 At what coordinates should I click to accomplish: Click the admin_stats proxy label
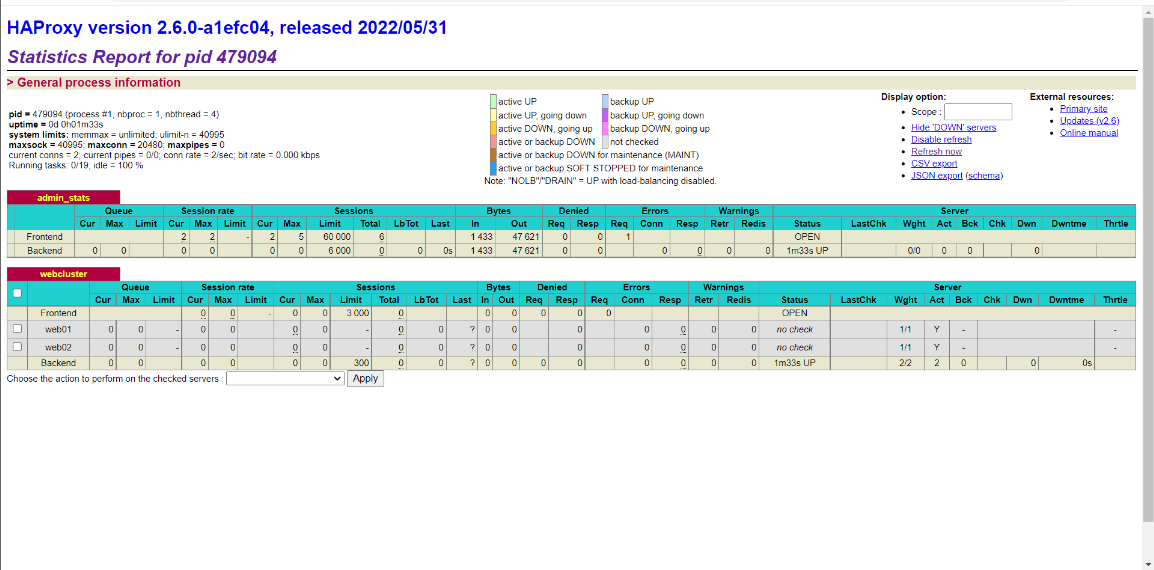tap(63, 197)
